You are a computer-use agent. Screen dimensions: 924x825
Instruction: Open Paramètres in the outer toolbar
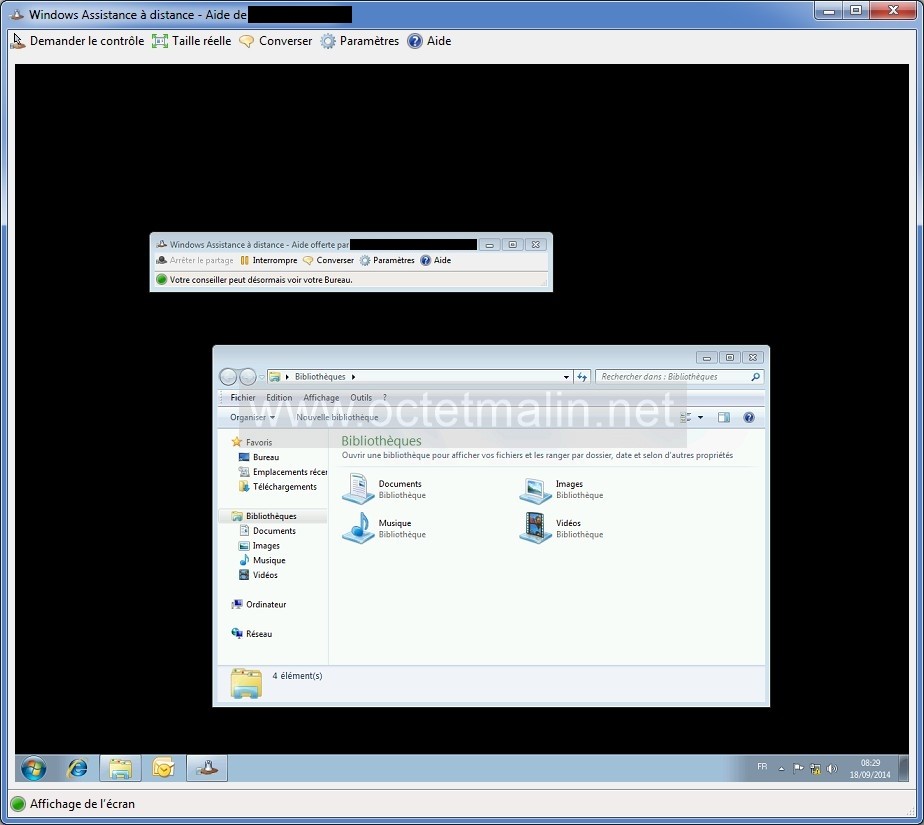(359, 41)
